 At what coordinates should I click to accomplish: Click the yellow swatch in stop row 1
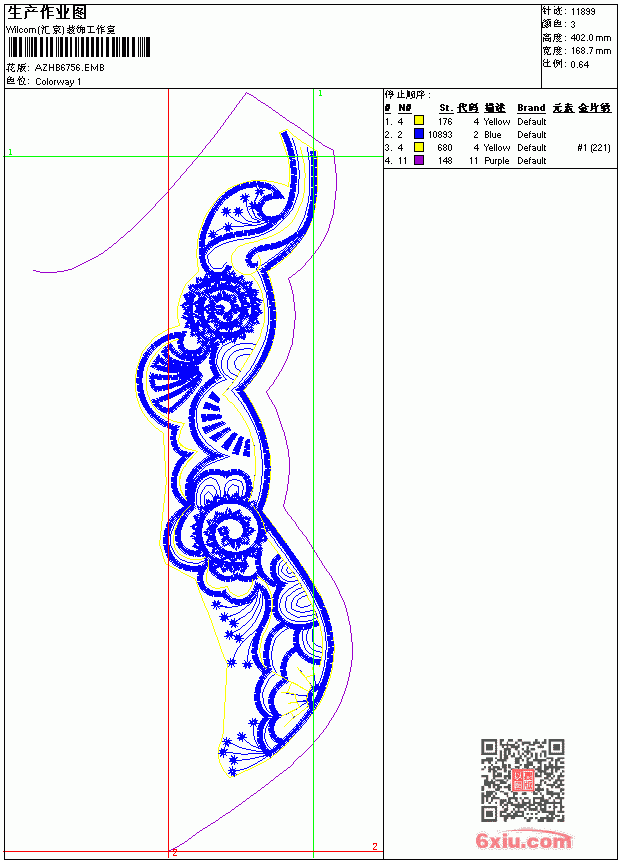(x=419, y=121)
